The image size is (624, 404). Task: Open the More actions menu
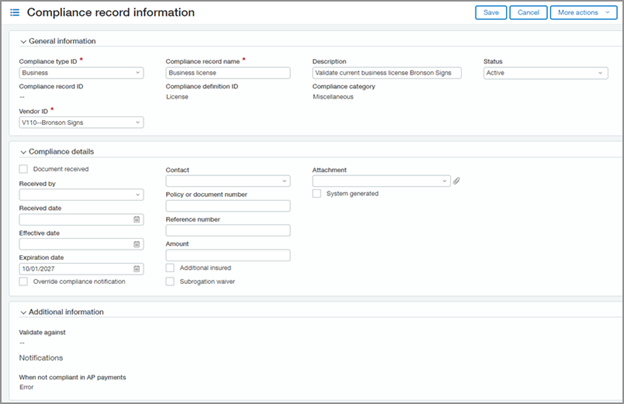pos(583,13)
